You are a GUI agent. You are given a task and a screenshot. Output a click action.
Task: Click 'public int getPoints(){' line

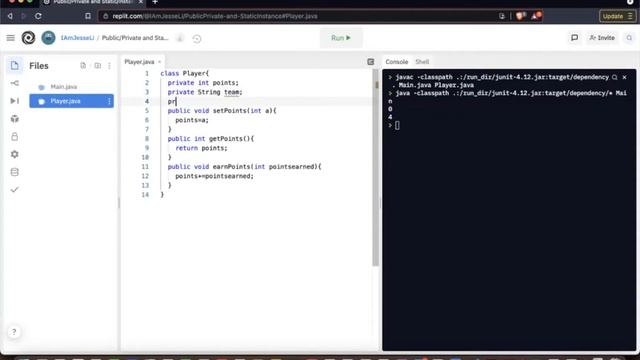211,139
